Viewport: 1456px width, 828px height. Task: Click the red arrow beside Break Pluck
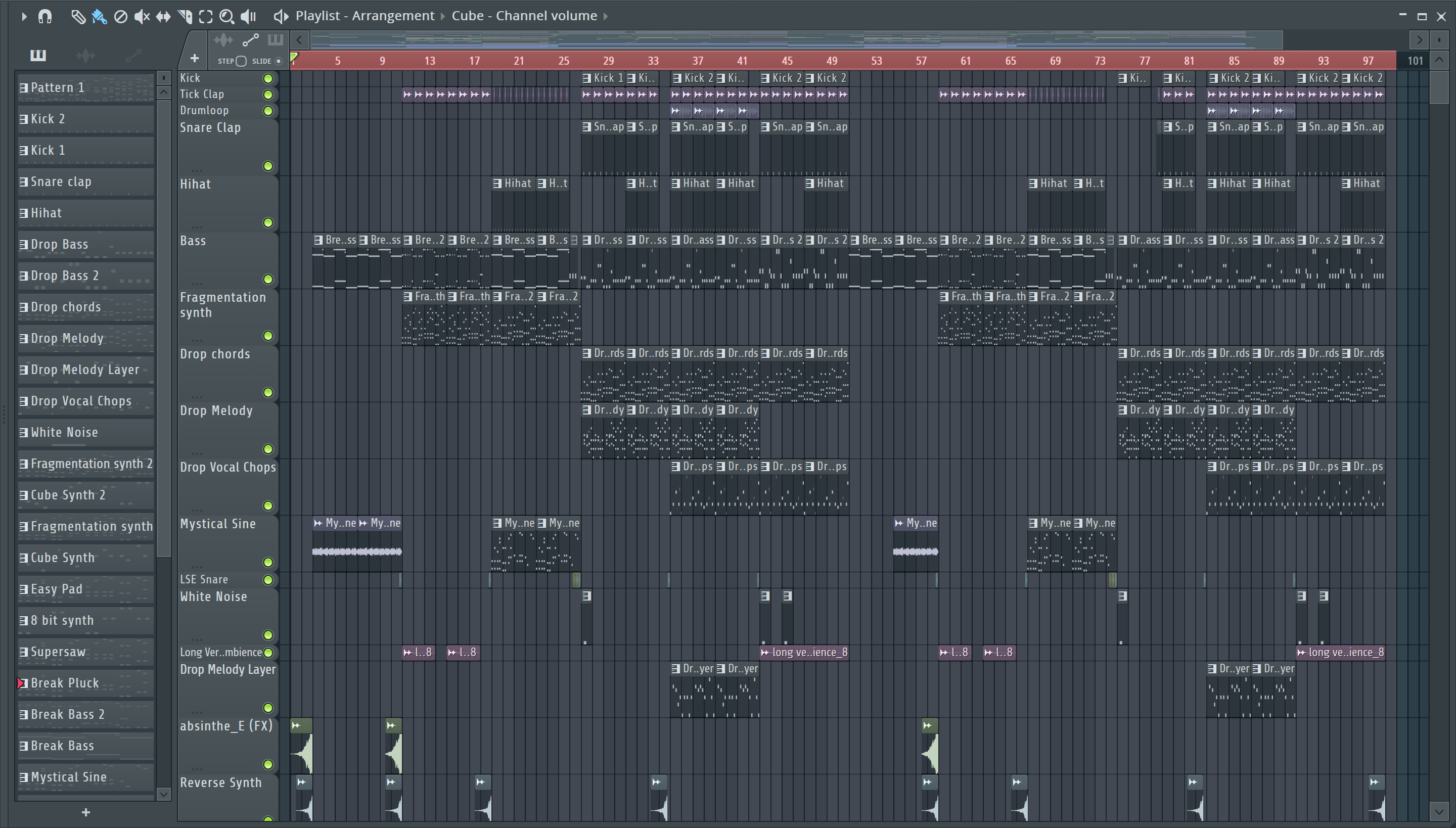pos(21,683)
